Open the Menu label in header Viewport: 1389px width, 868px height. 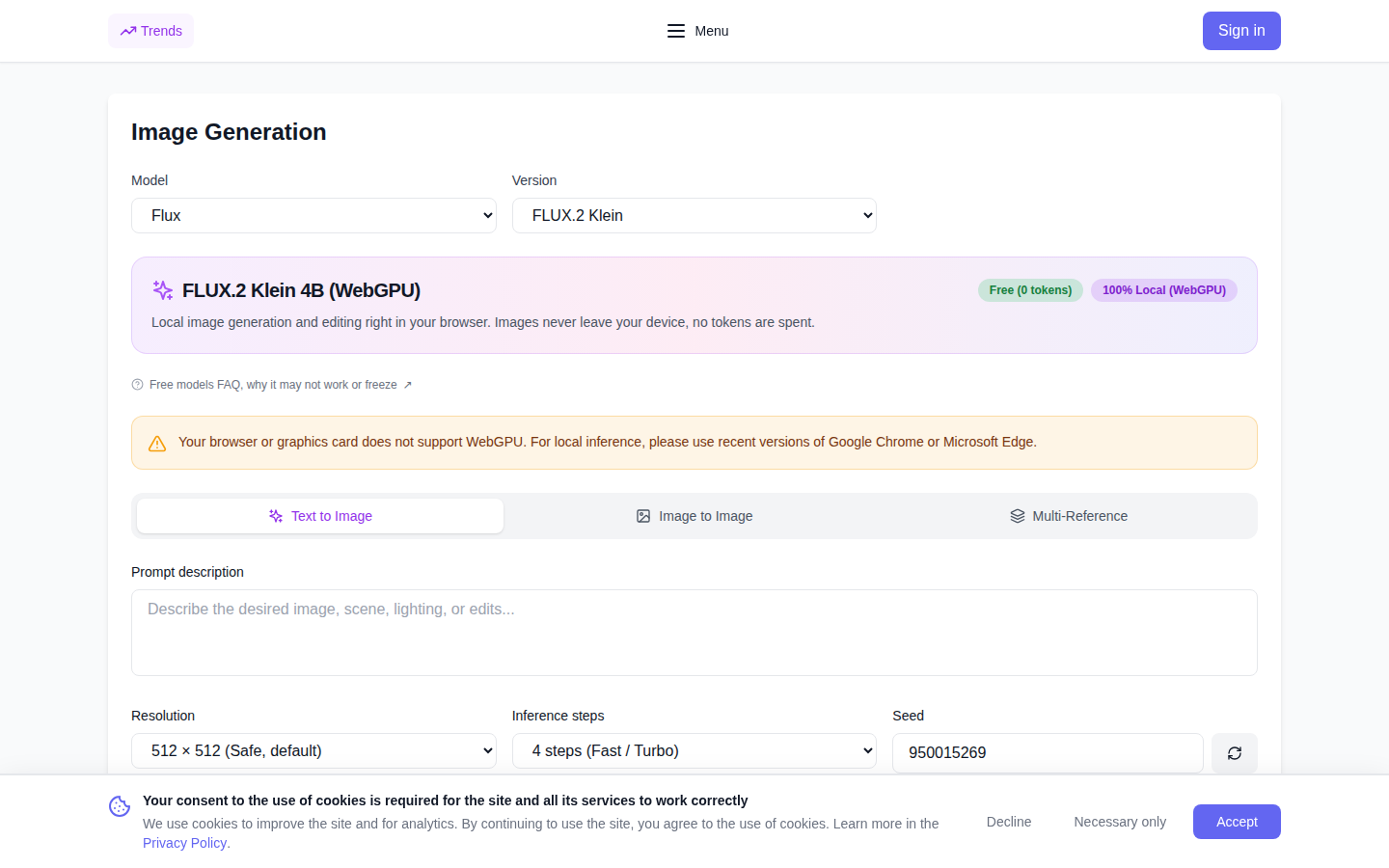(712, 31)
